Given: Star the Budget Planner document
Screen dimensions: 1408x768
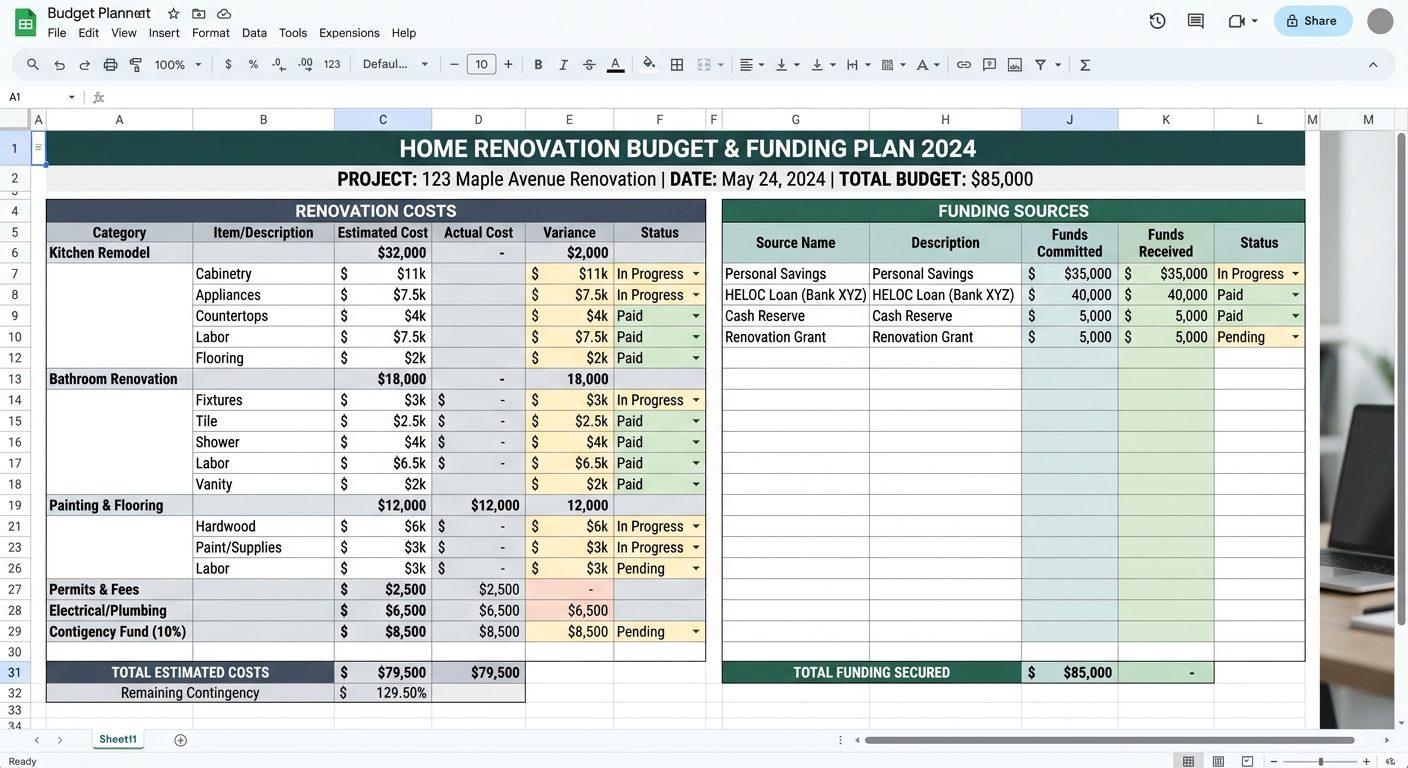Looking at the screenshot, I should click(173, 13).
